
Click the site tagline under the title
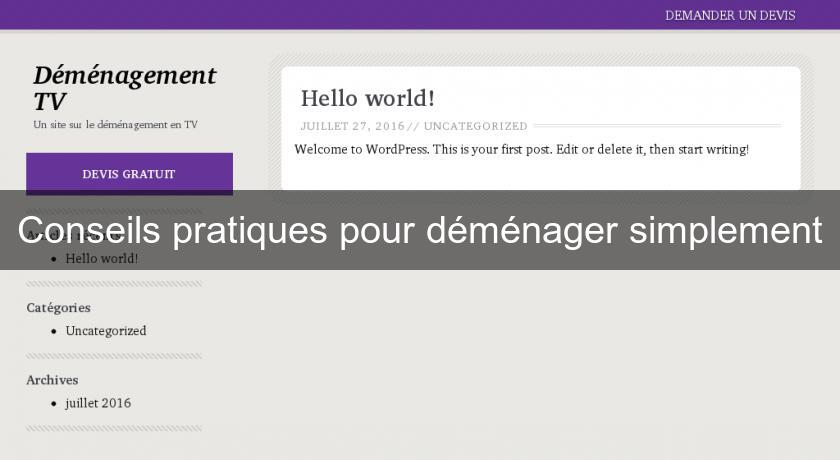(115, 125)
